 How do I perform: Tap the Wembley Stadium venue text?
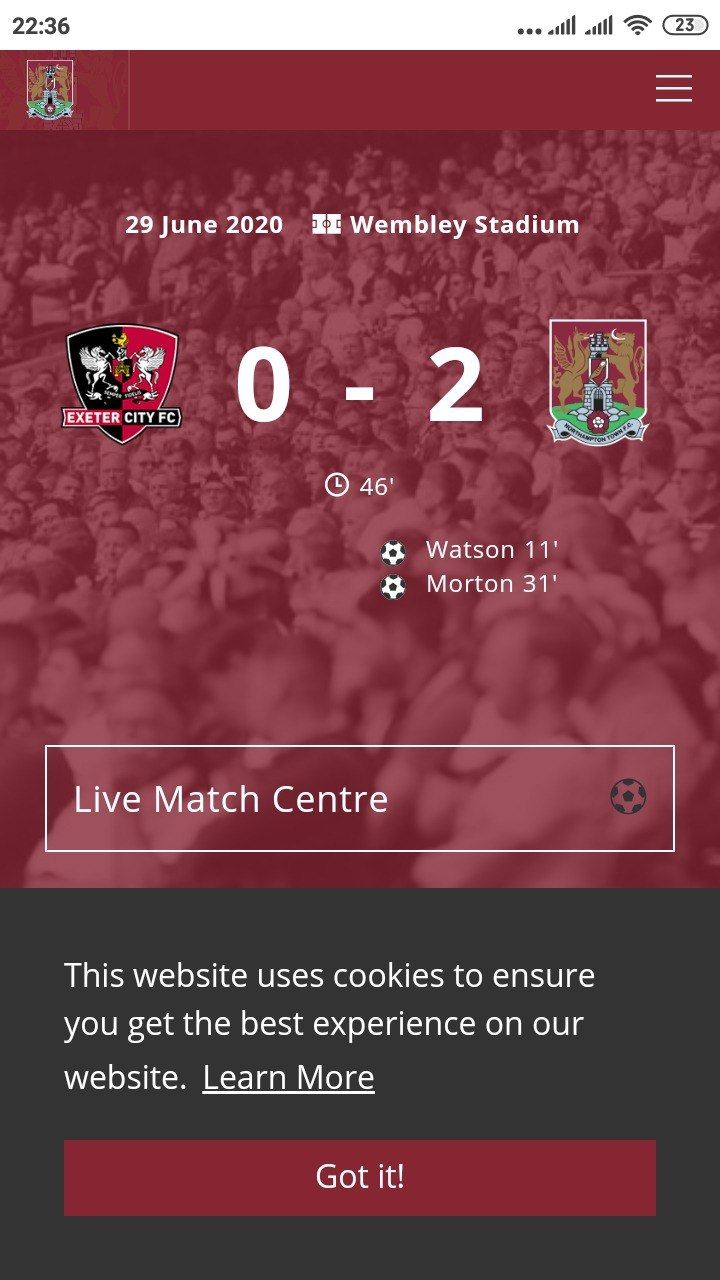point(465,224)
